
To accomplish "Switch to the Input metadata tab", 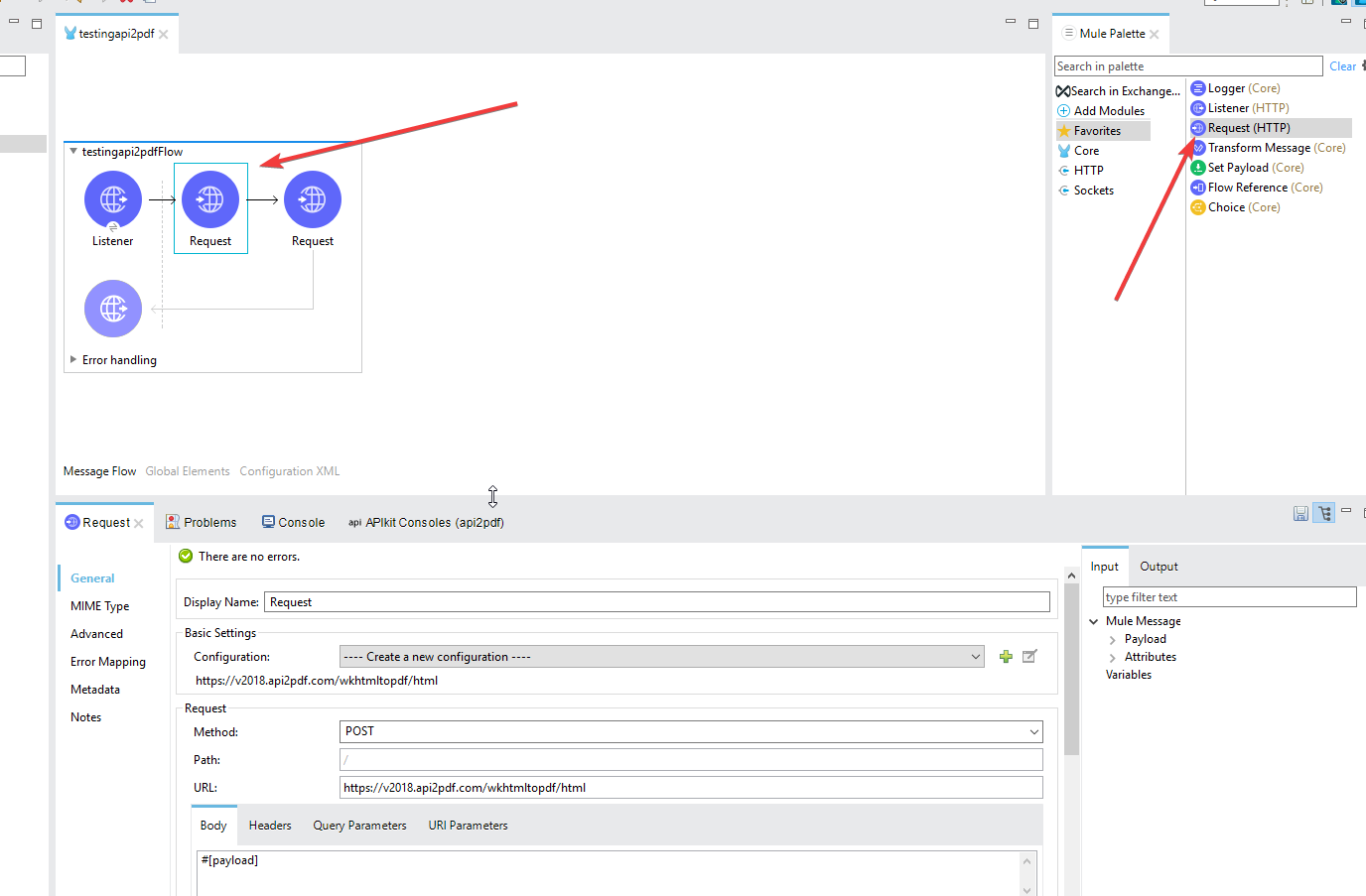I will 1105,567.
